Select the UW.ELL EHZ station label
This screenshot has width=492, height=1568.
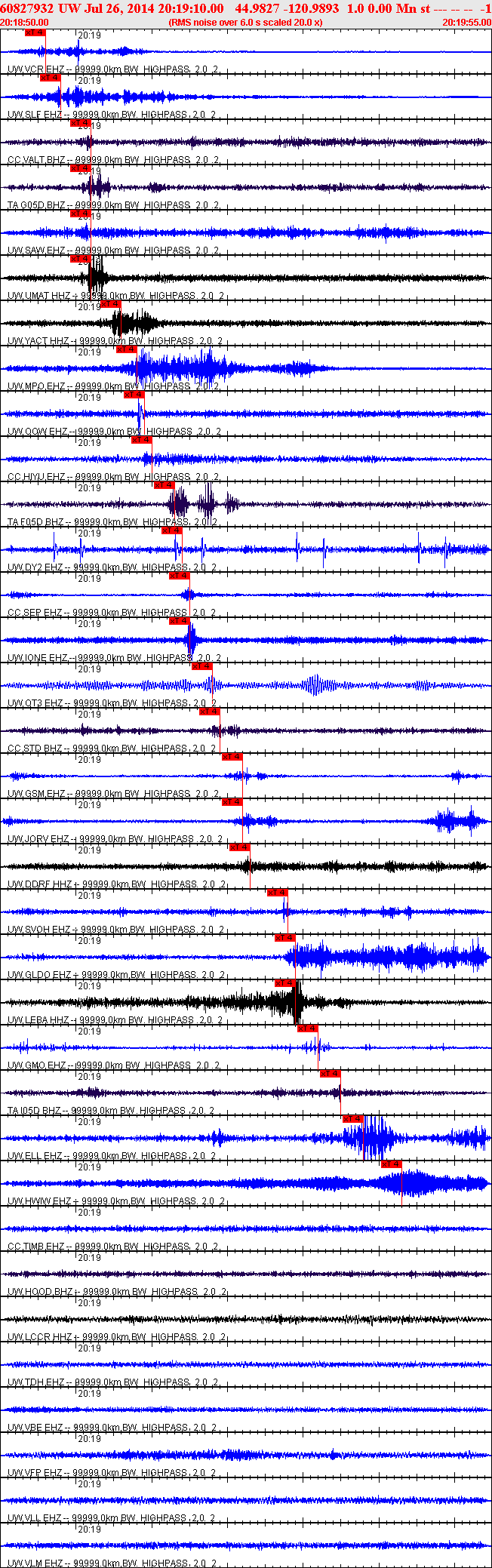(x=35, y=1156)
